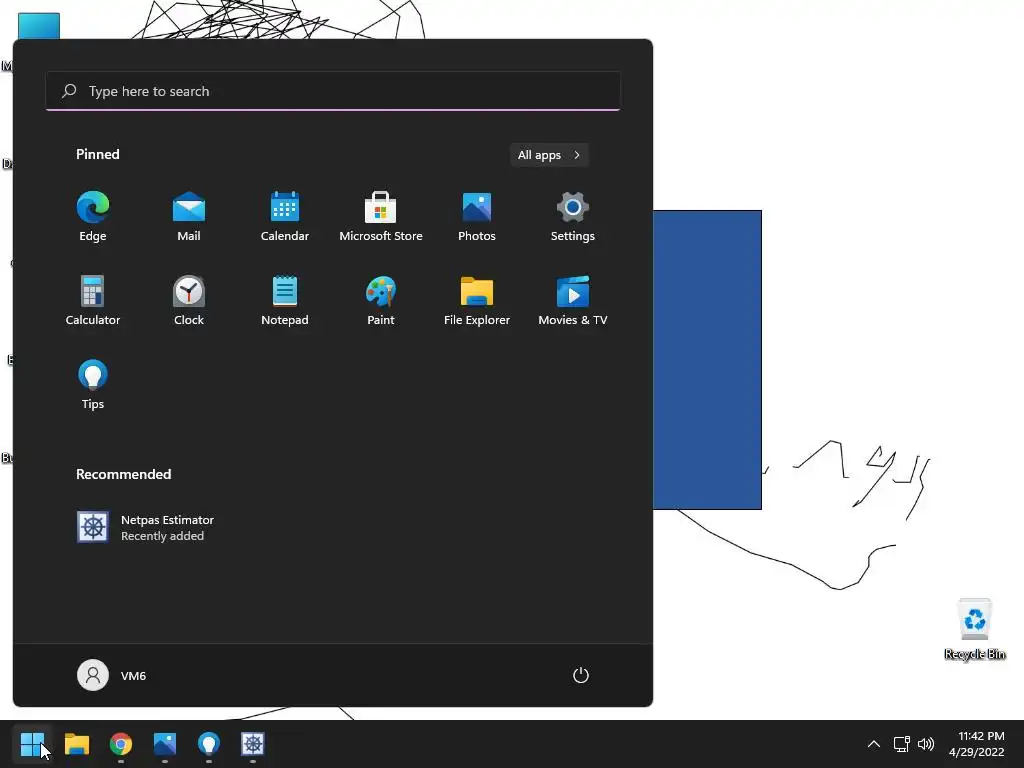This screenshot has height=768, width=1024.
Task: Open the Clock app
Action: [x=189, y=300]
